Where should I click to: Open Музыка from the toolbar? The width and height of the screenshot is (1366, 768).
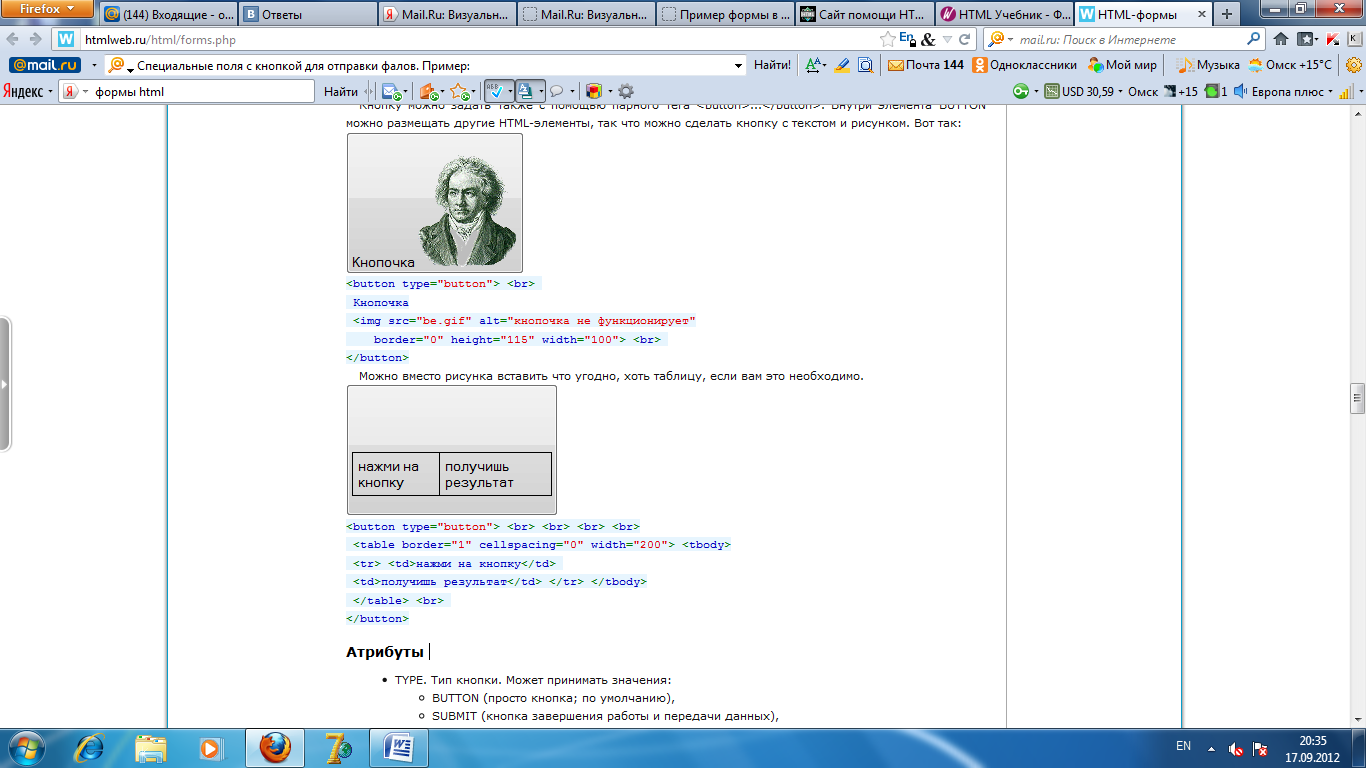pyautogui.click(x=1208, y=65)
